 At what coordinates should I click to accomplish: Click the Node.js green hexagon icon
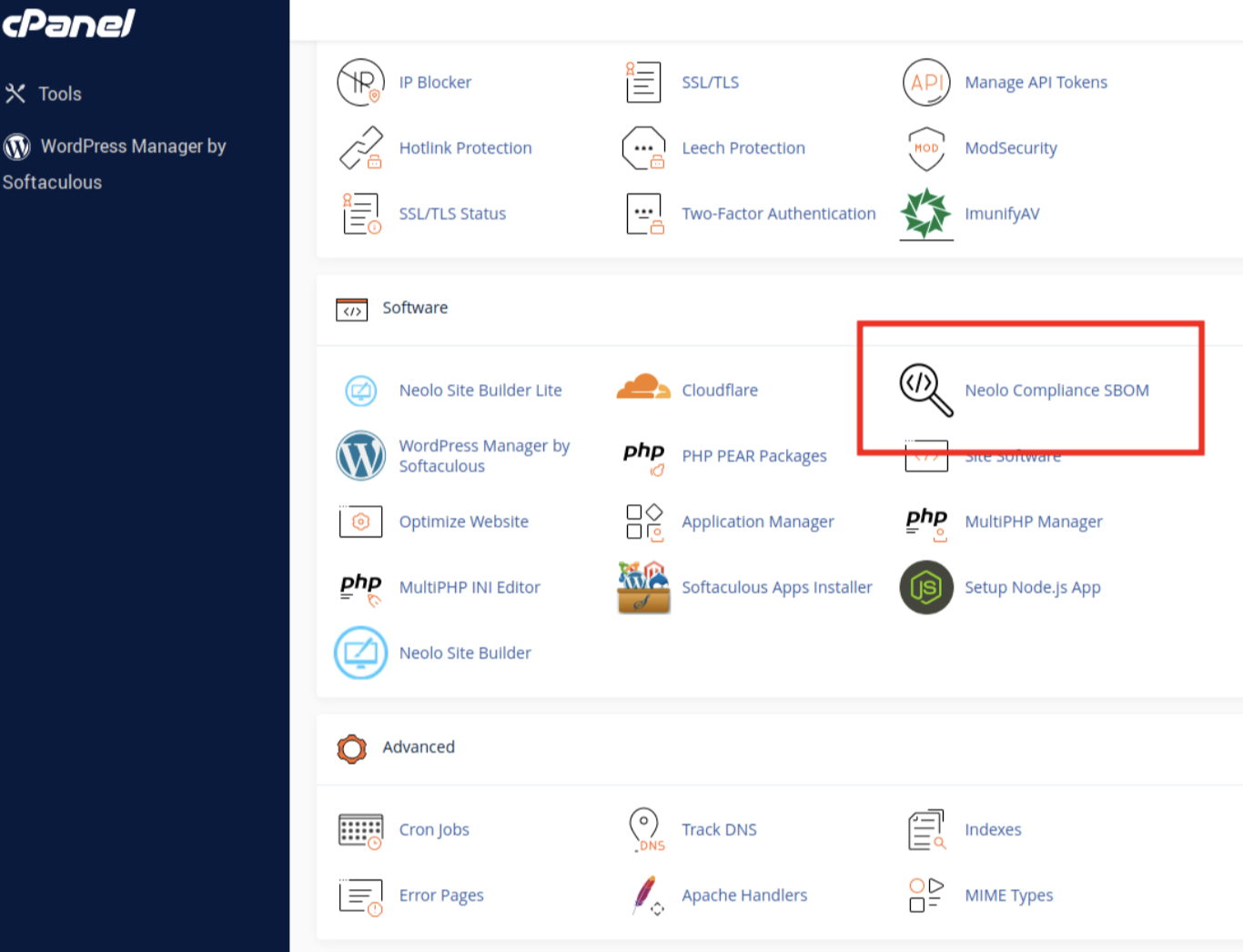pos(926,587)
